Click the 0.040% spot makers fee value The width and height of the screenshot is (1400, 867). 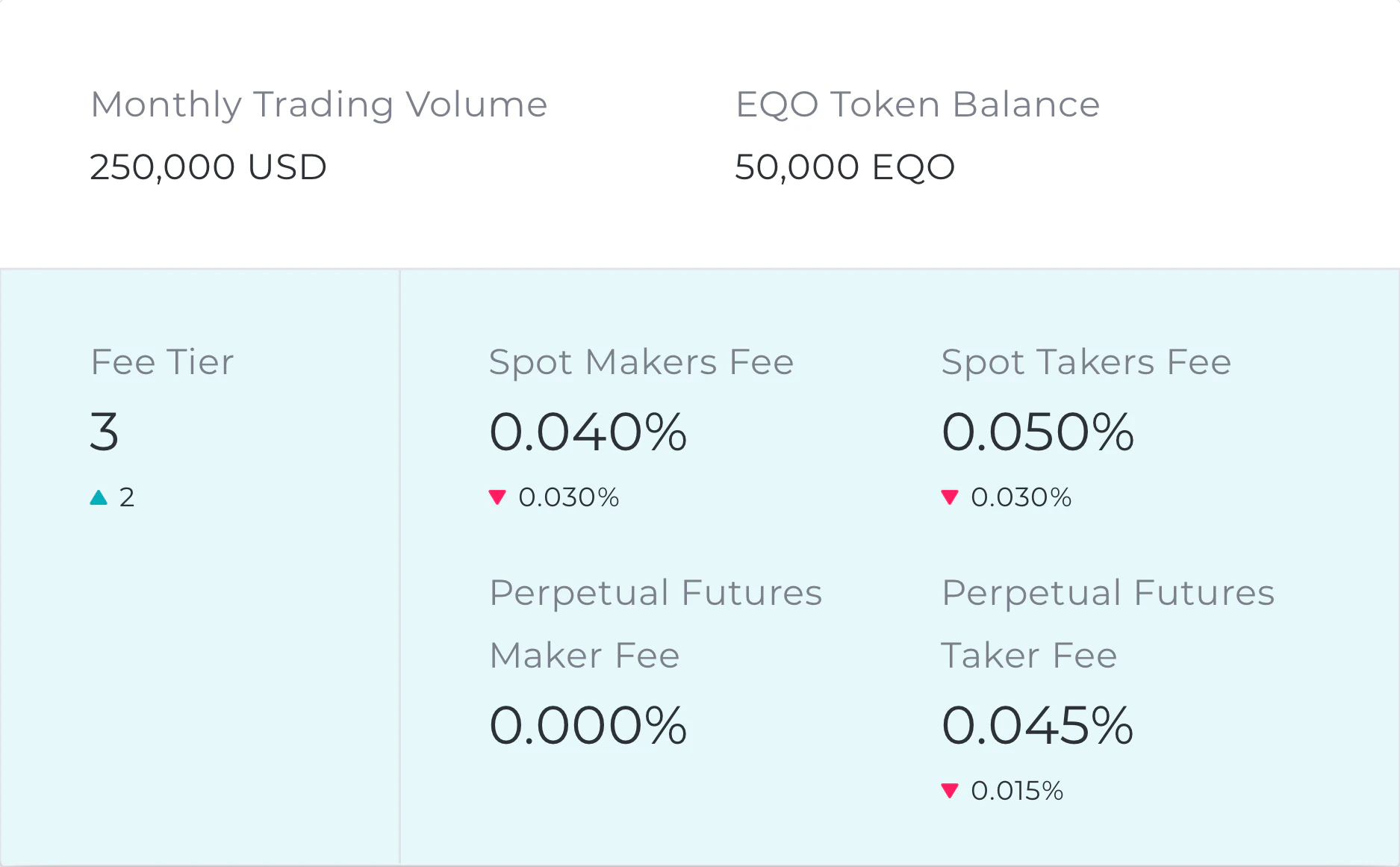pyautogui.click(x=588, y=432)
